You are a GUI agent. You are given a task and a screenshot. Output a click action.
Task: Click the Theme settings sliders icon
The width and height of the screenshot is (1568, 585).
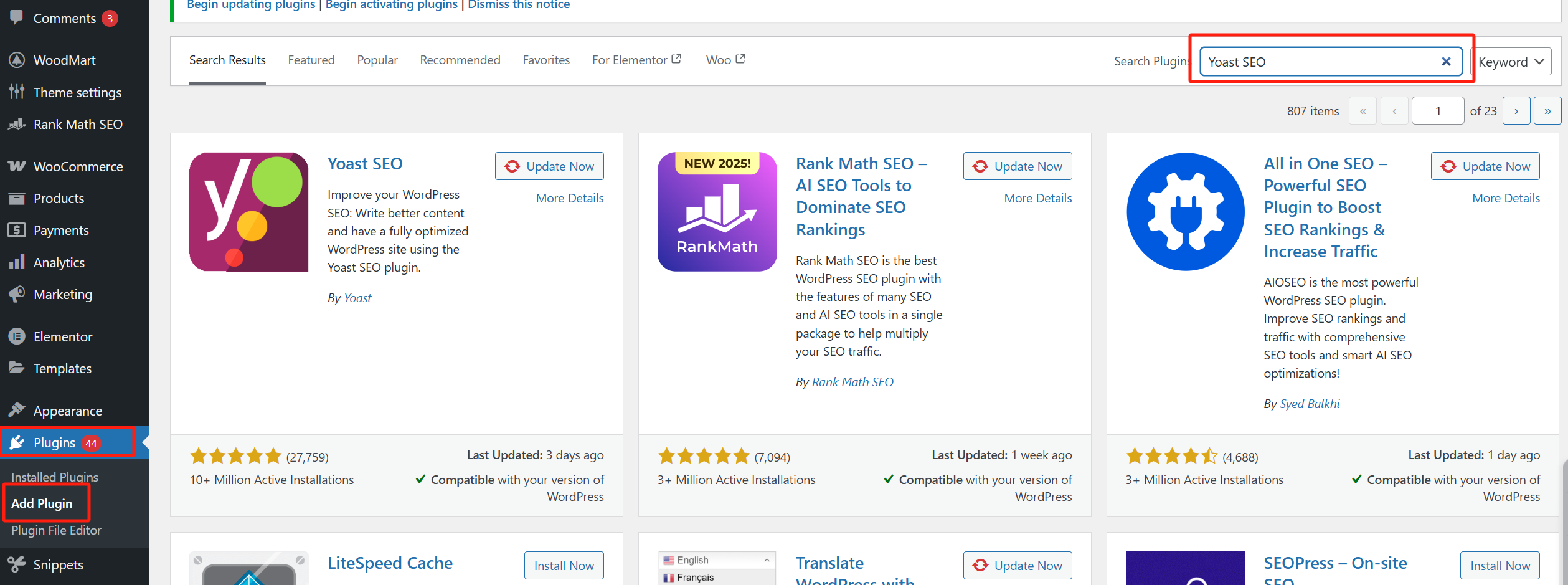pyautogui.click(x=17, y=92)
